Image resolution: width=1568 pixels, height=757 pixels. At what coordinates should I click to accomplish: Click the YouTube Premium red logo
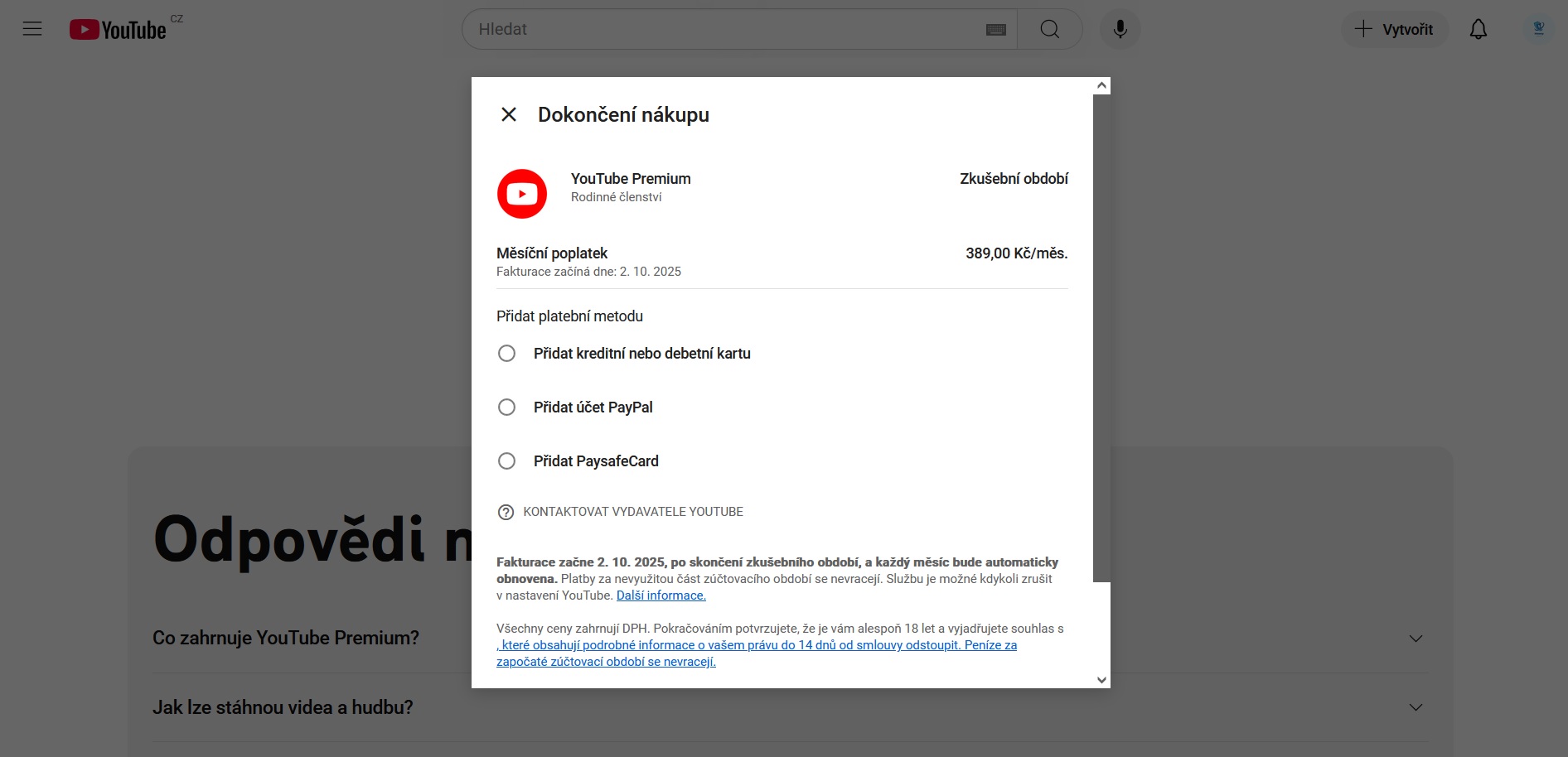pyautogui.click(x=522, y=194)
